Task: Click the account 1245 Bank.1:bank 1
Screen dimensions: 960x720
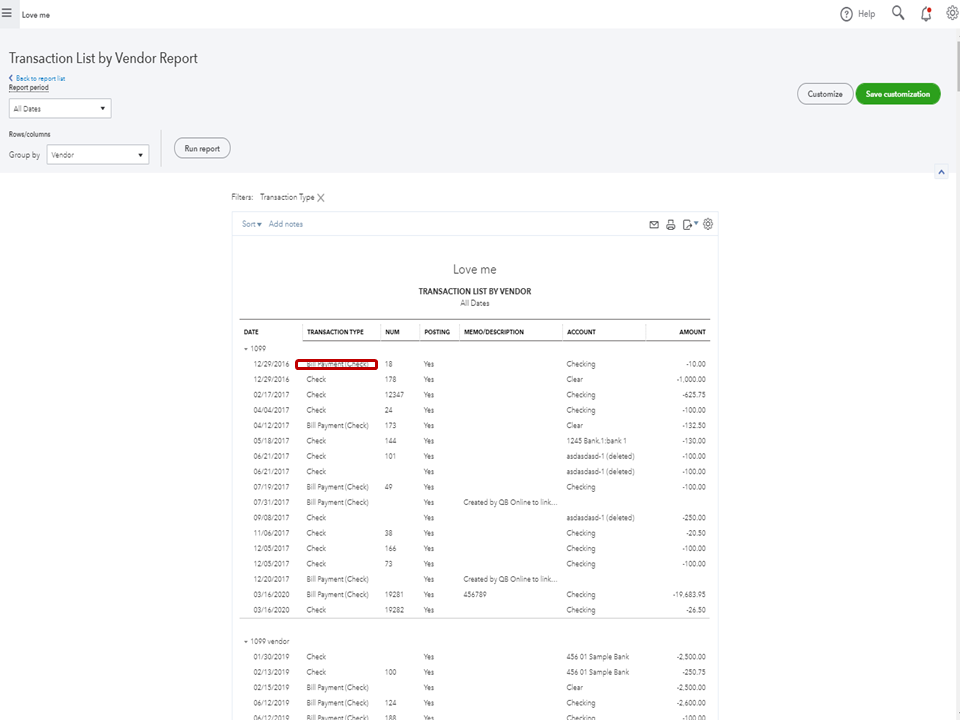Action: click(596, 441)
